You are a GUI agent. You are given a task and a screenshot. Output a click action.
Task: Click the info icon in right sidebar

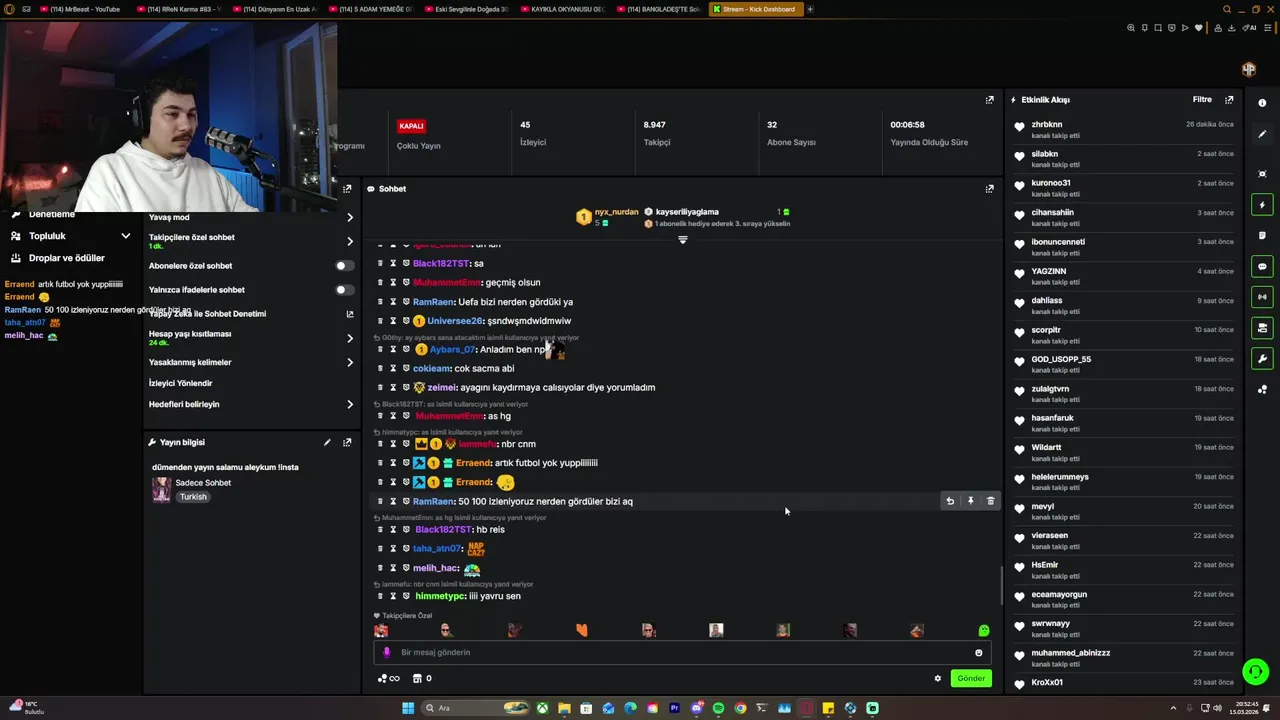(1262, 103)
